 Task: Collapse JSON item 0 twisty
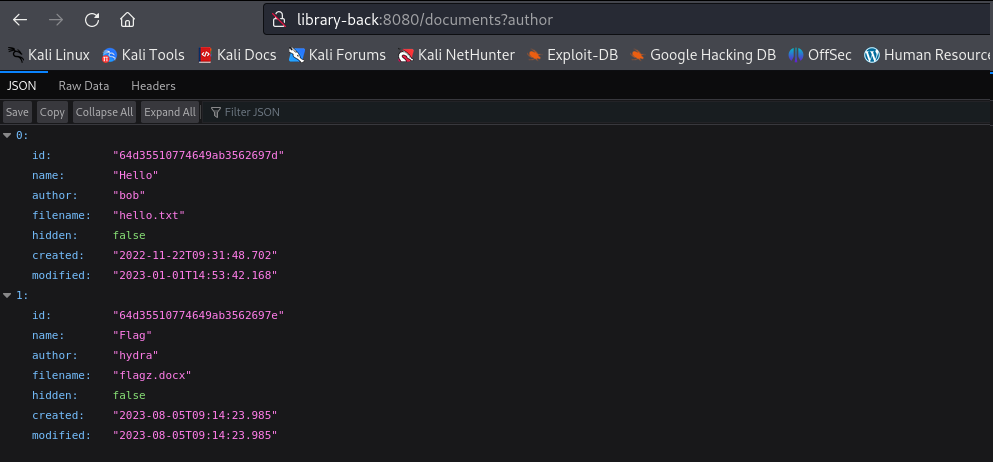[8, 135]
